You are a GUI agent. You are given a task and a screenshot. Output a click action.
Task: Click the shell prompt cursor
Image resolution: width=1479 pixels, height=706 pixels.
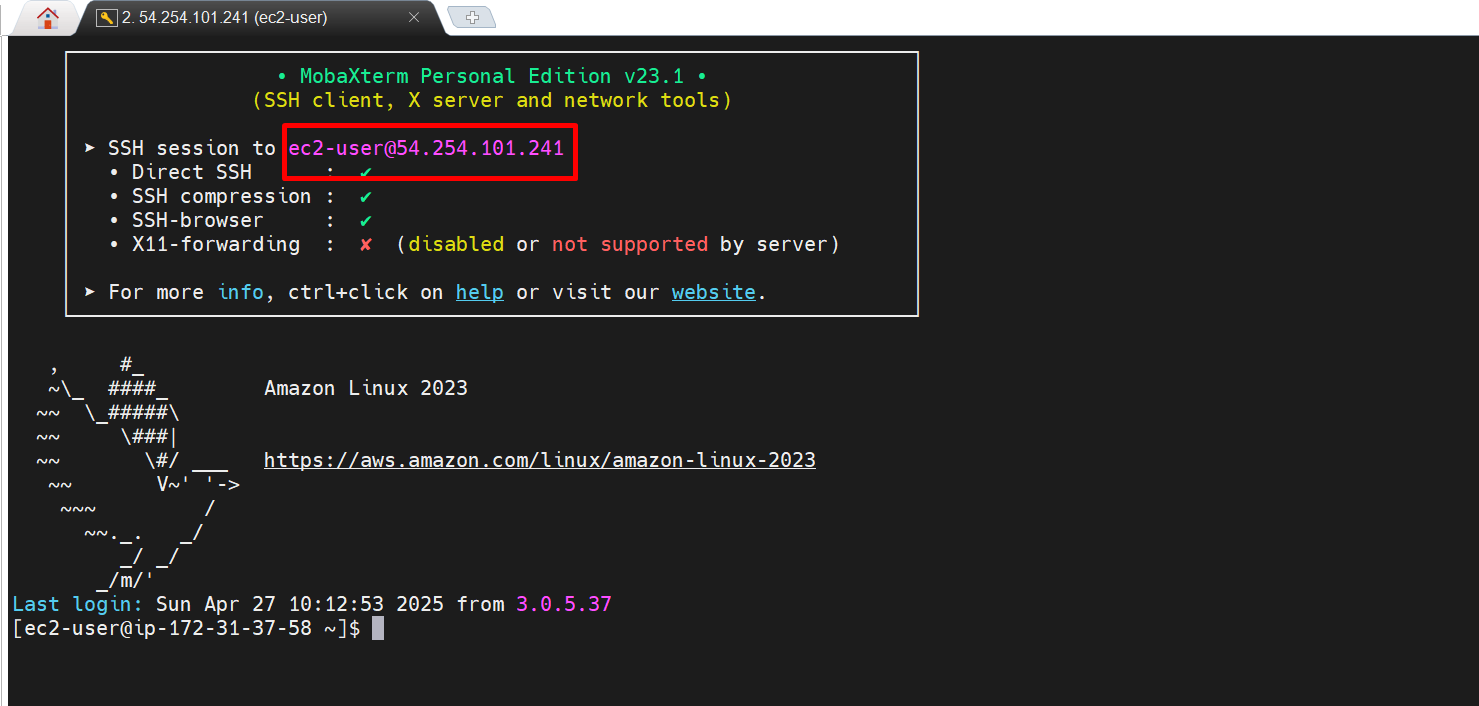pyautogui.click(x=378, y=628)
